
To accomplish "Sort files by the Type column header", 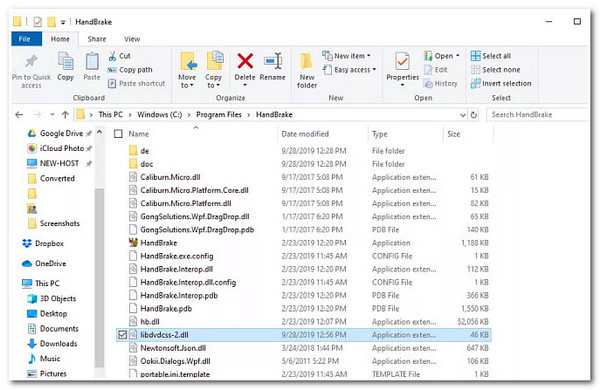I will (380, 134).
